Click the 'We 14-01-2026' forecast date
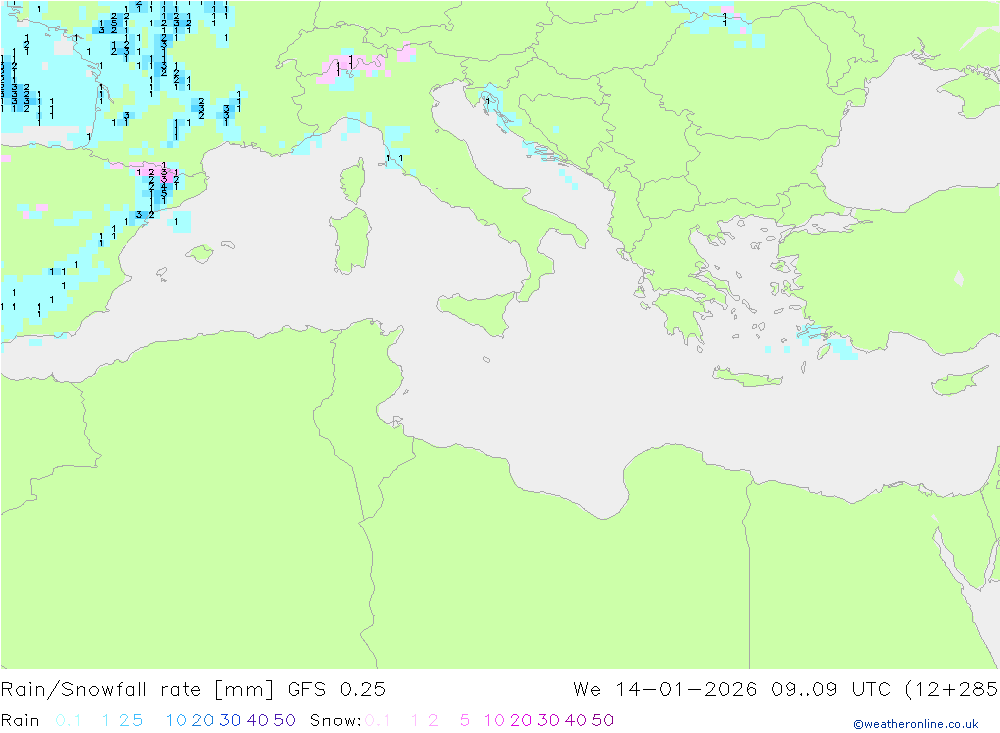1000x733 pixels. [665, 690]
